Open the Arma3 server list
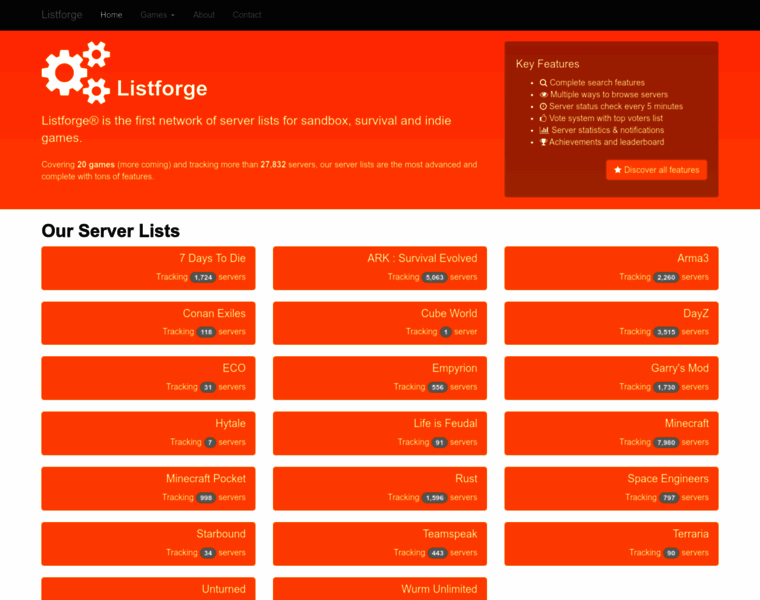760x600 pixels. pyautogui.click(x=611, y=268)
